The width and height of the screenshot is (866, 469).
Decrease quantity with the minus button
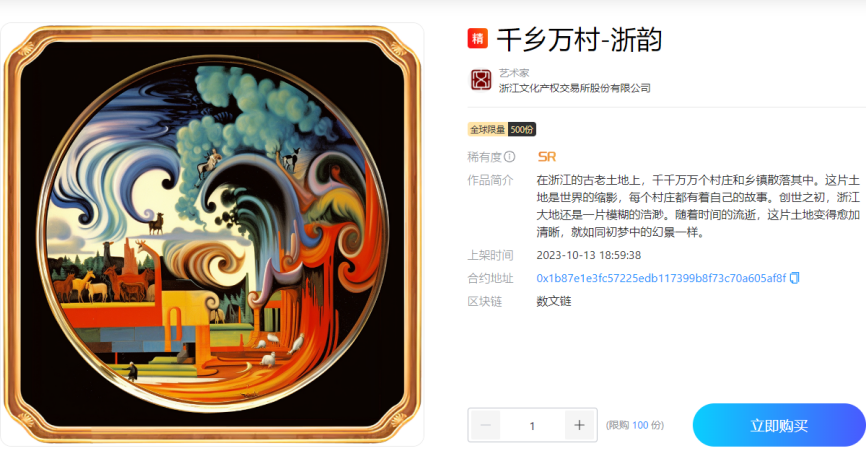click(485, 425)
